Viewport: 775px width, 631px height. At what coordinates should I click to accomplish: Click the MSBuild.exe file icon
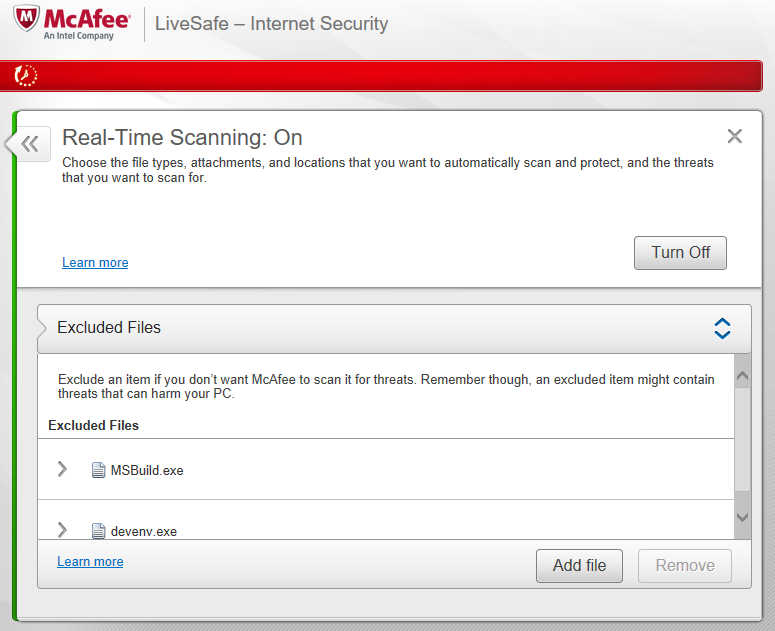(x=98, y=470)
